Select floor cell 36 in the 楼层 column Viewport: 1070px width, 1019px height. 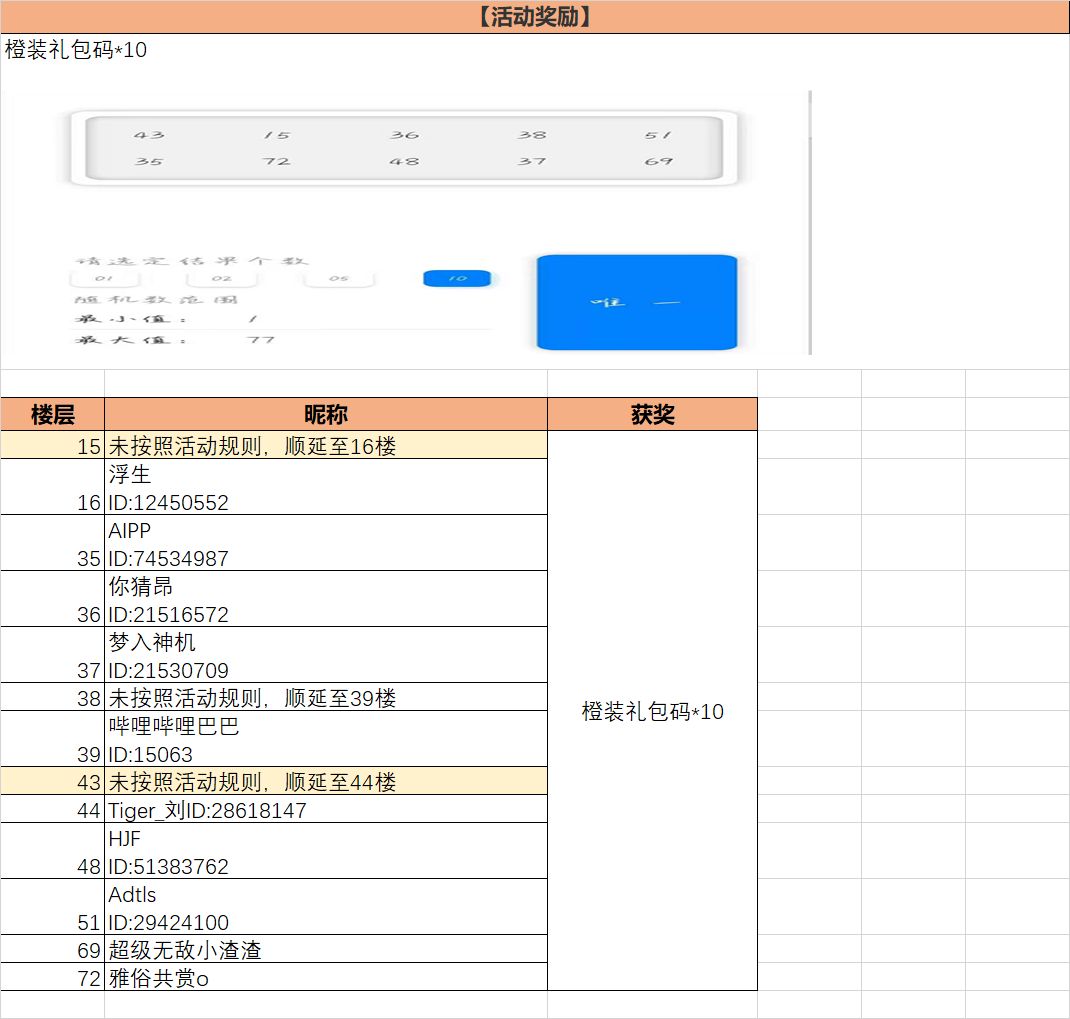click(x=53, y=599)
